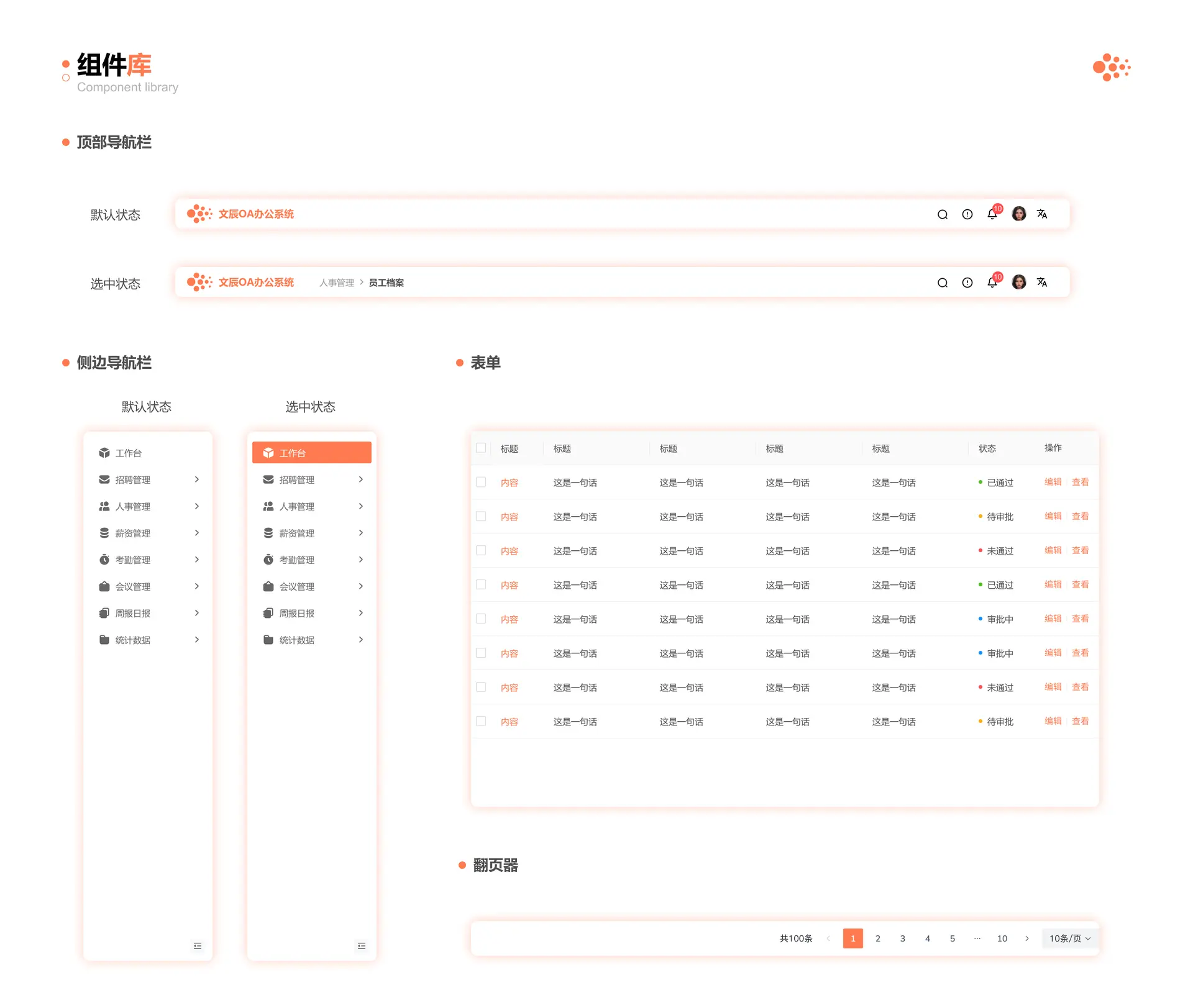
Task: Collapse selected sidebar using bottom fold icon
Action: point(362,946)
